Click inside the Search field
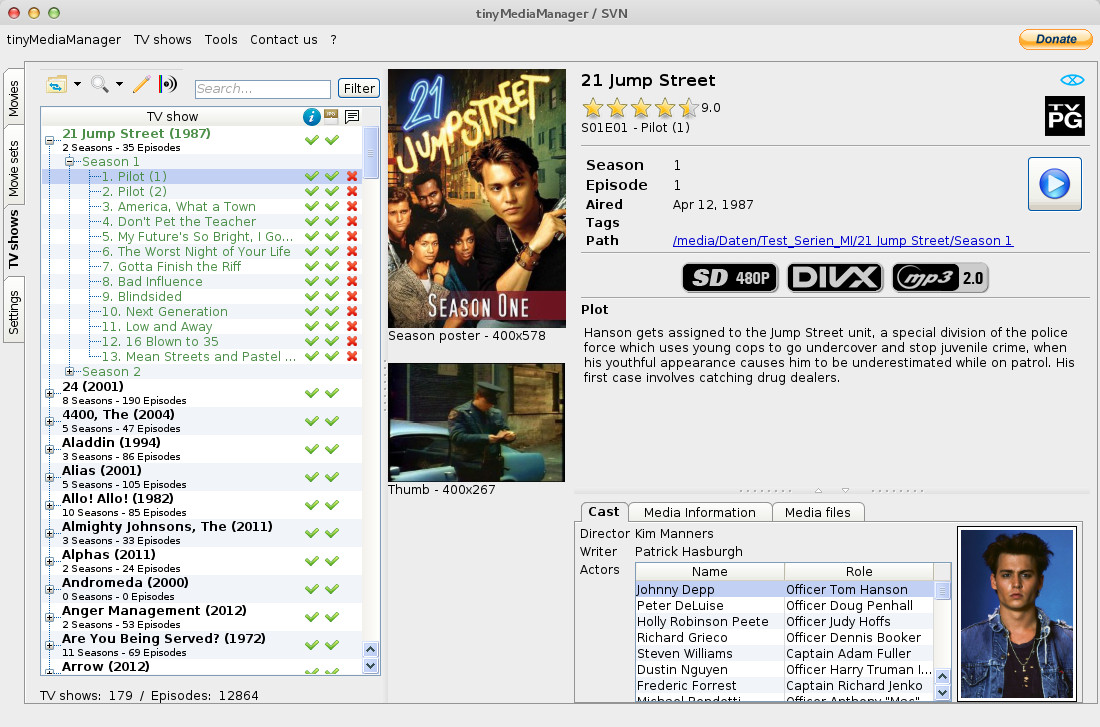This screenshot has height=727, width=1100. 262,89
